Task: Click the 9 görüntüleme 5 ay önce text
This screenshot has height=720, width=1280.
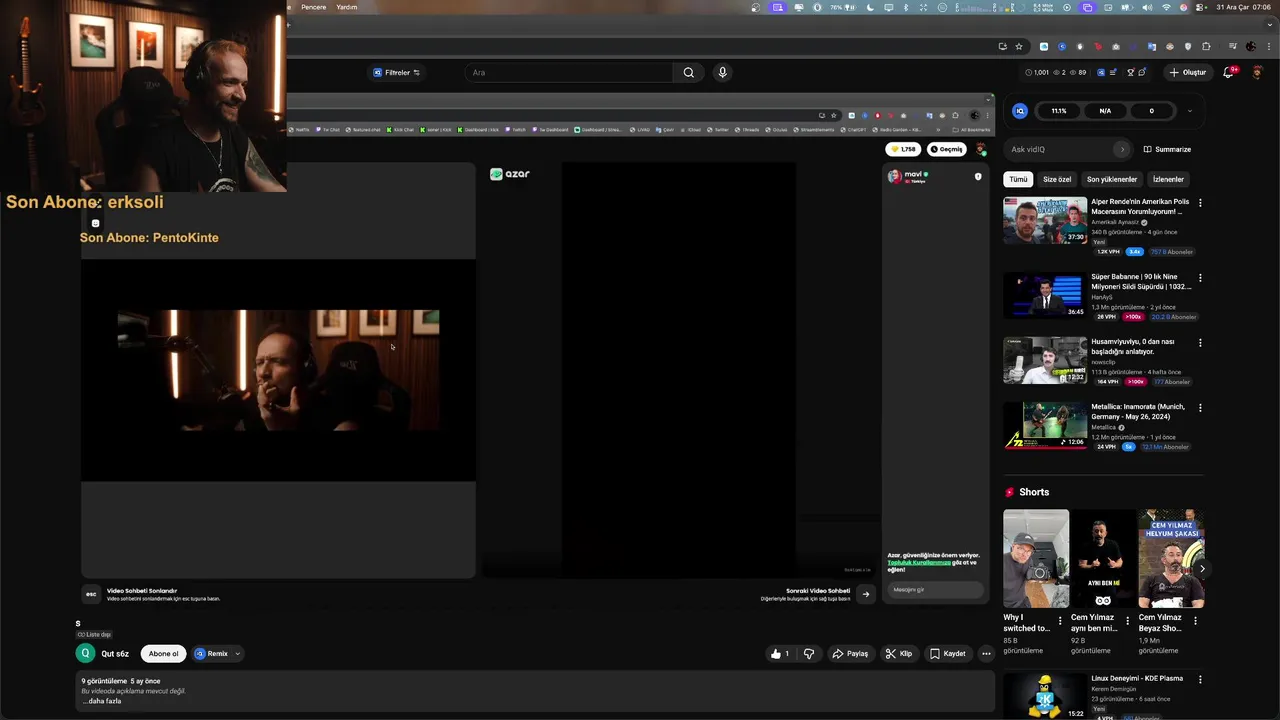Action: tap(121, 681)
